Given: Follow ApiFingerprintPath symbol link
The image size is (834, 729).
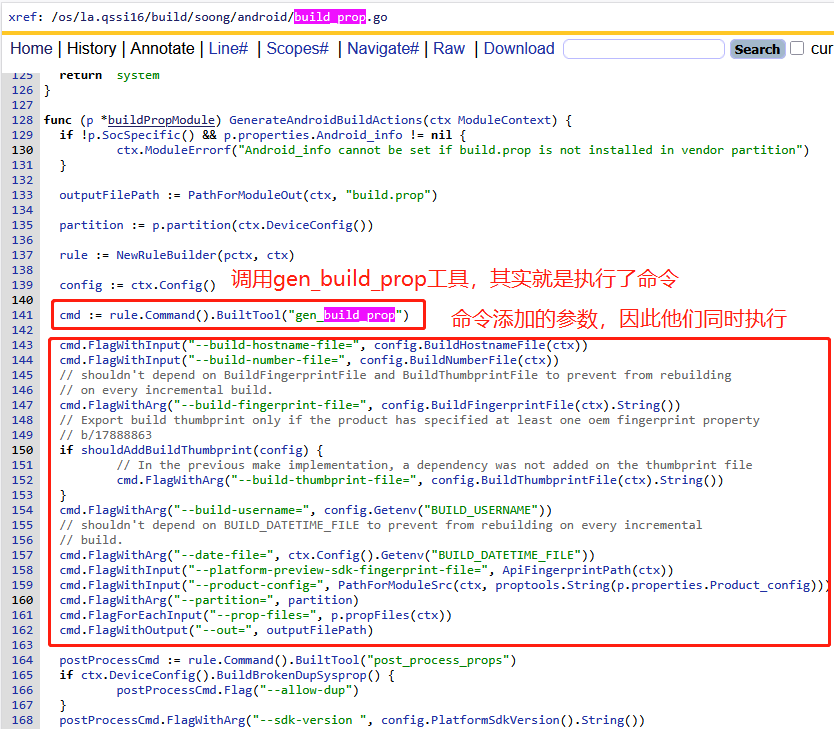Looking at the screenshot, I should (x=566, y=570).
